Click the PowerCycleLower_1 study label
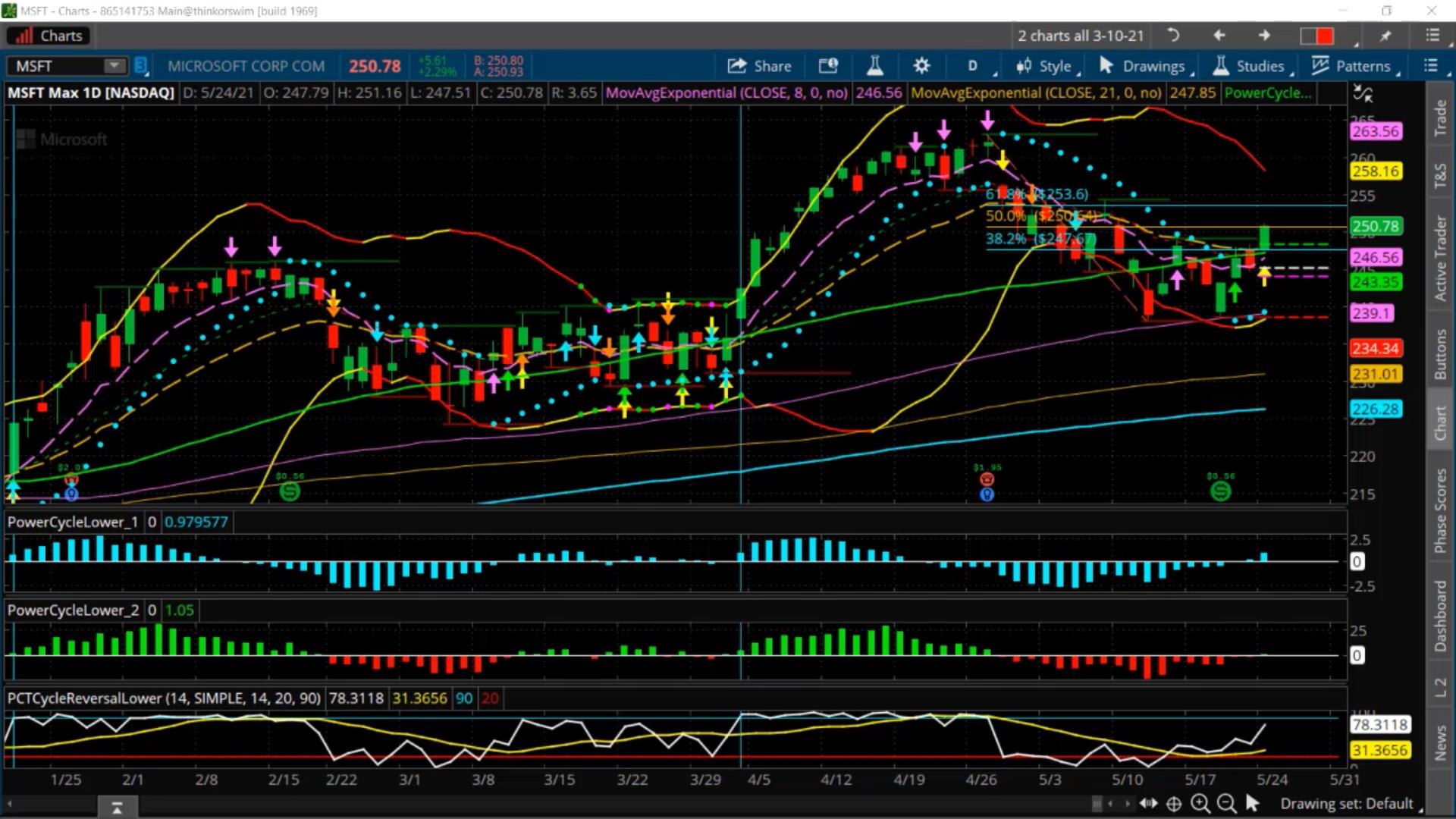Screen dimensions: 1456x819 [x=73, y=522]
